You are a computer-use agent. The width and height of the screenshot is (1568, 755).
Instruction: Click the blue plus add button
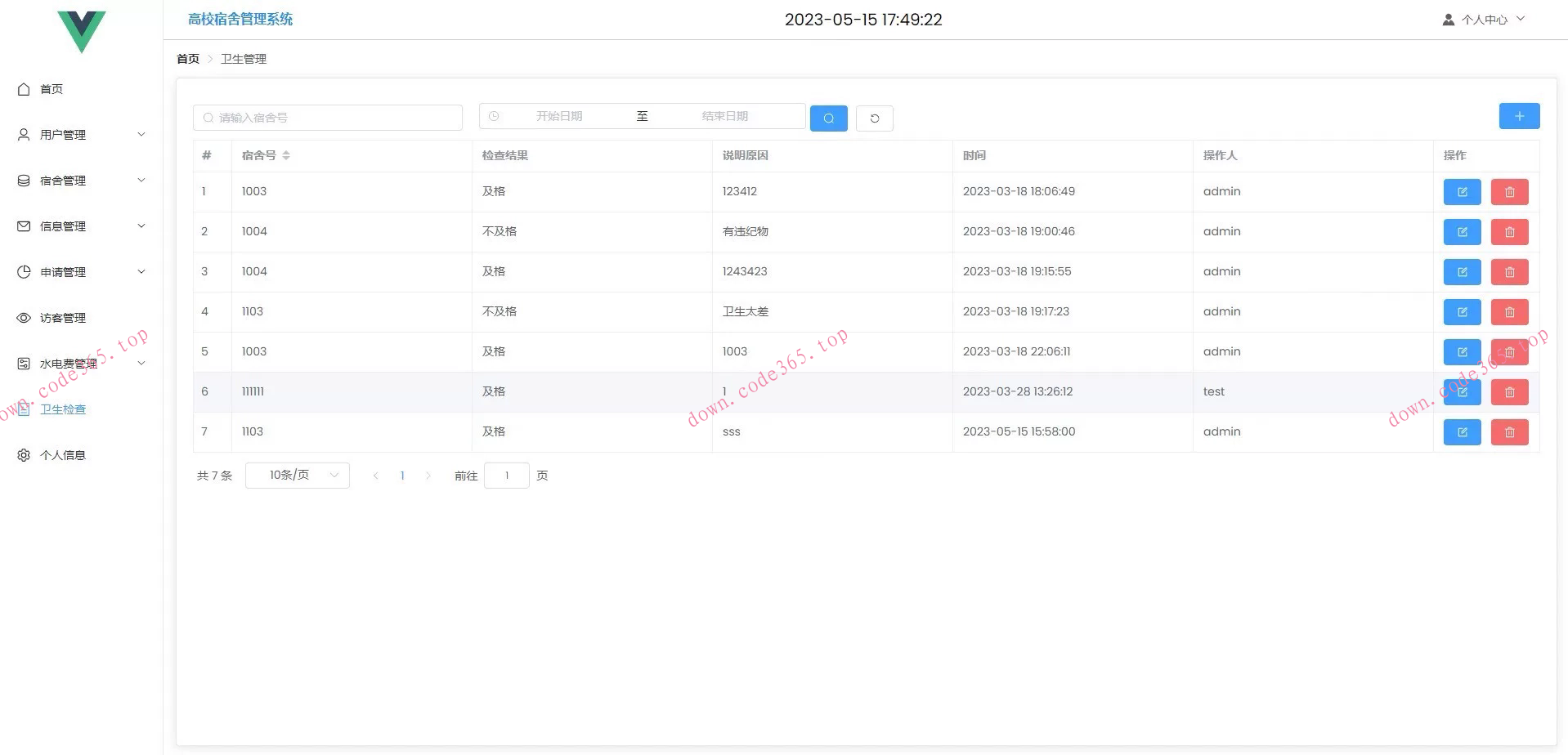tap(1519, 116)
